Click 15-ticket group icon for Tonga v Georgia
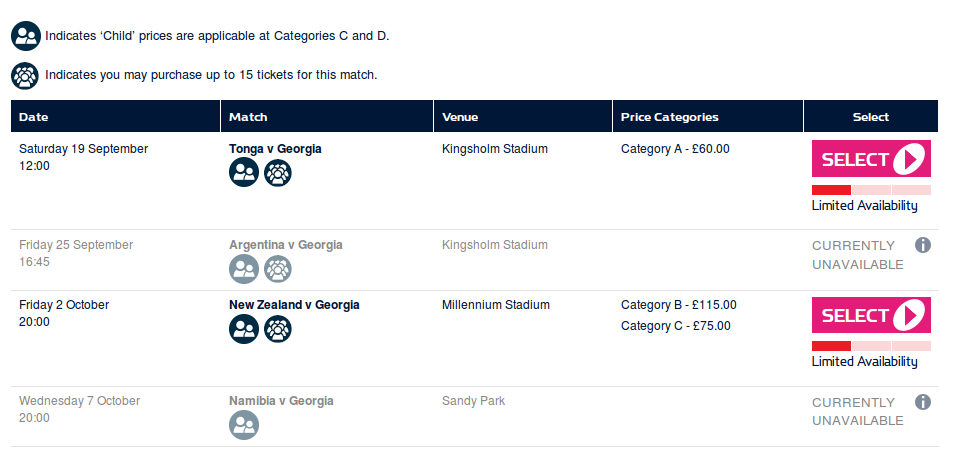 (x=278, y=173)
